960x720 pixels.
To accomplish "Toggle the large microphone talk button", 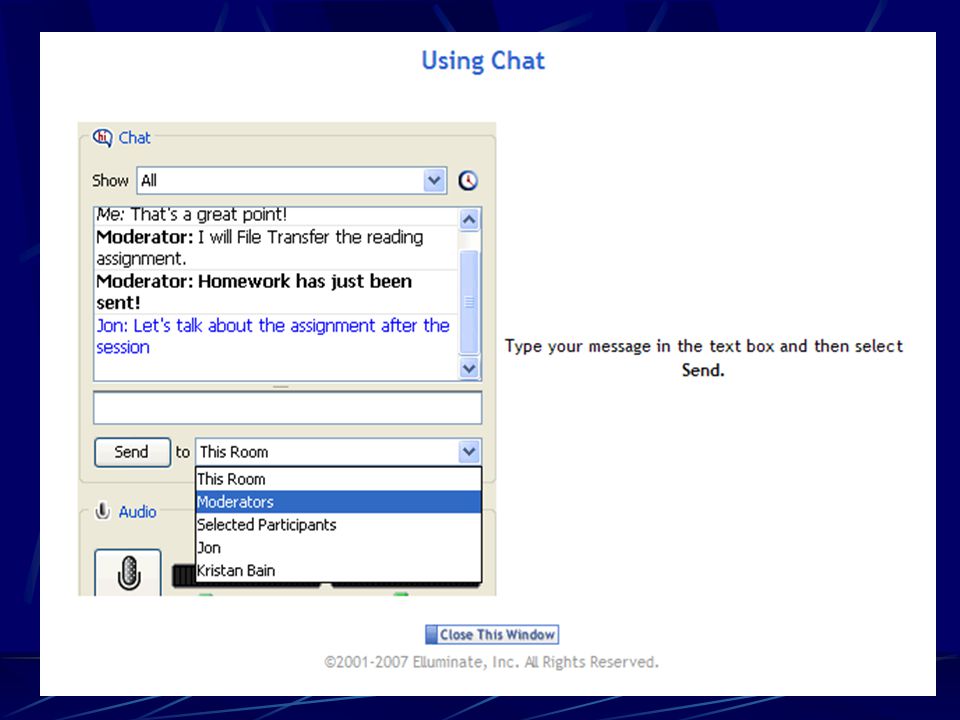I will (x=128, y=573).
